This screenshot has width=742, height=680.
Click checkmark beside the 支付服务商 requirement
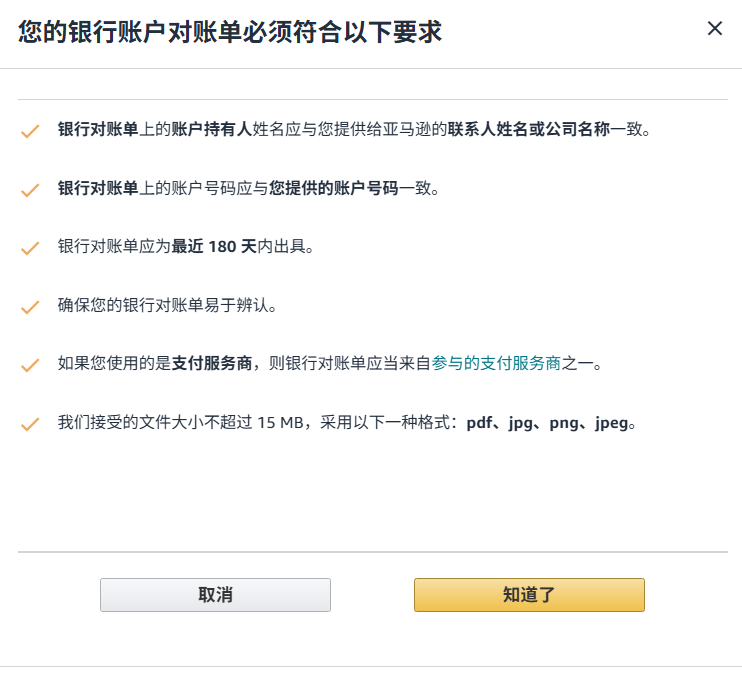[x=30, y=365]
